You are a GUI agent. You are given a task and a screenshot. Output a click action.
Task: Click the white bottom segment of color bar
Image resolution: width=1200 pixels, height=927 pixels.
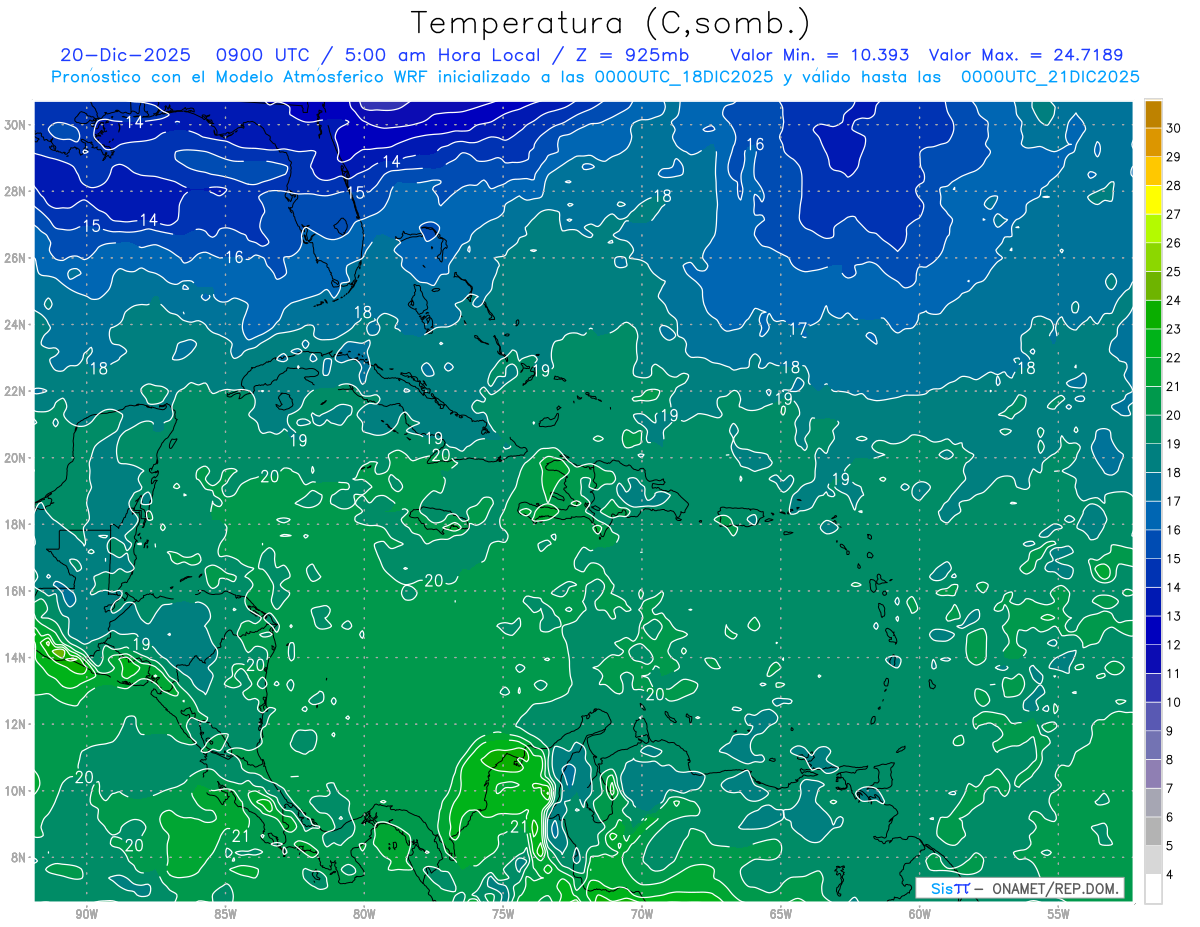[1153, 889]
